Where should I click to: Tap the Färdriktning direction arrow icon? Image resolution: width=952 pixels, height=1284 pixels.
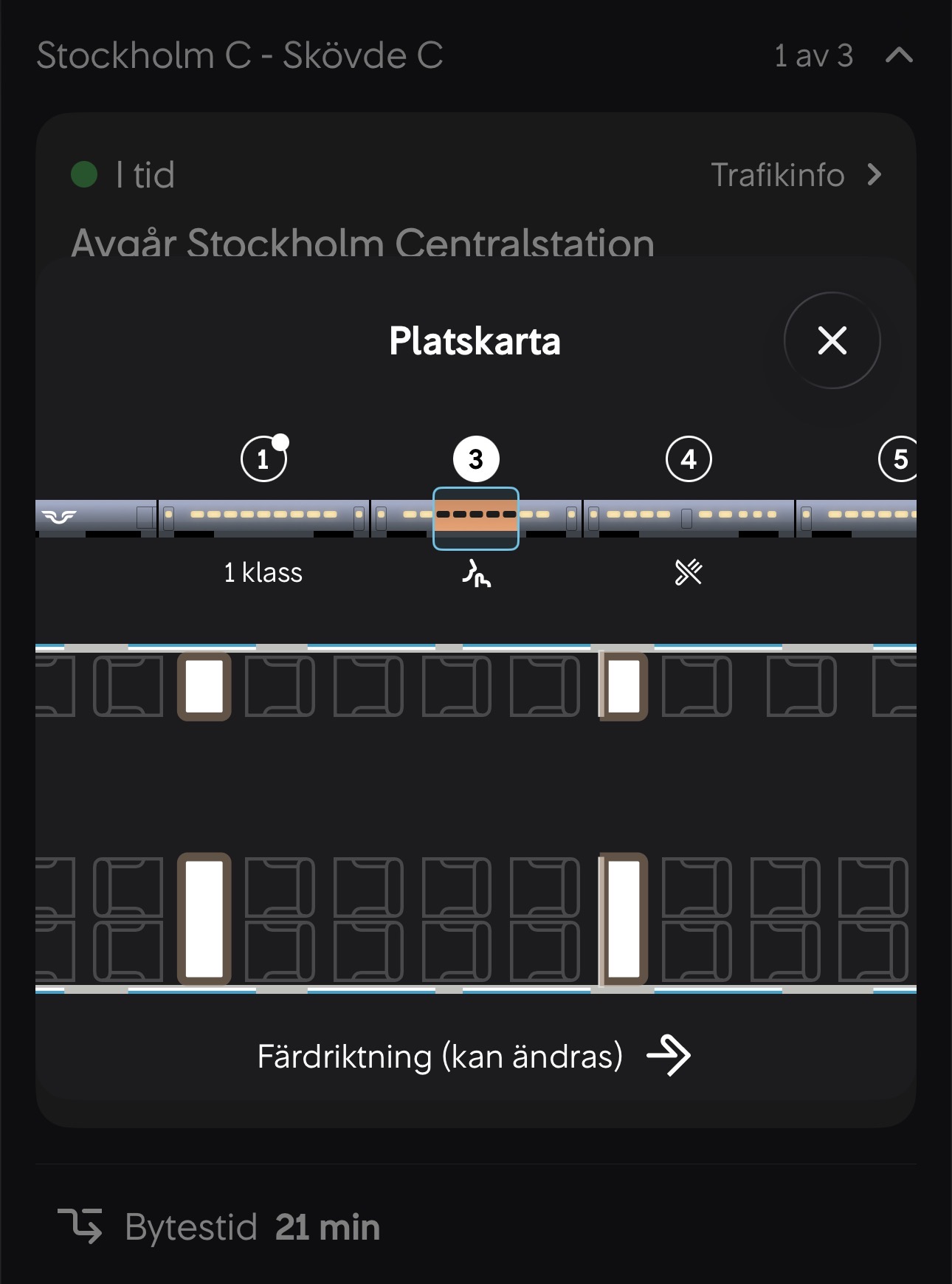tap(669, 1056)
